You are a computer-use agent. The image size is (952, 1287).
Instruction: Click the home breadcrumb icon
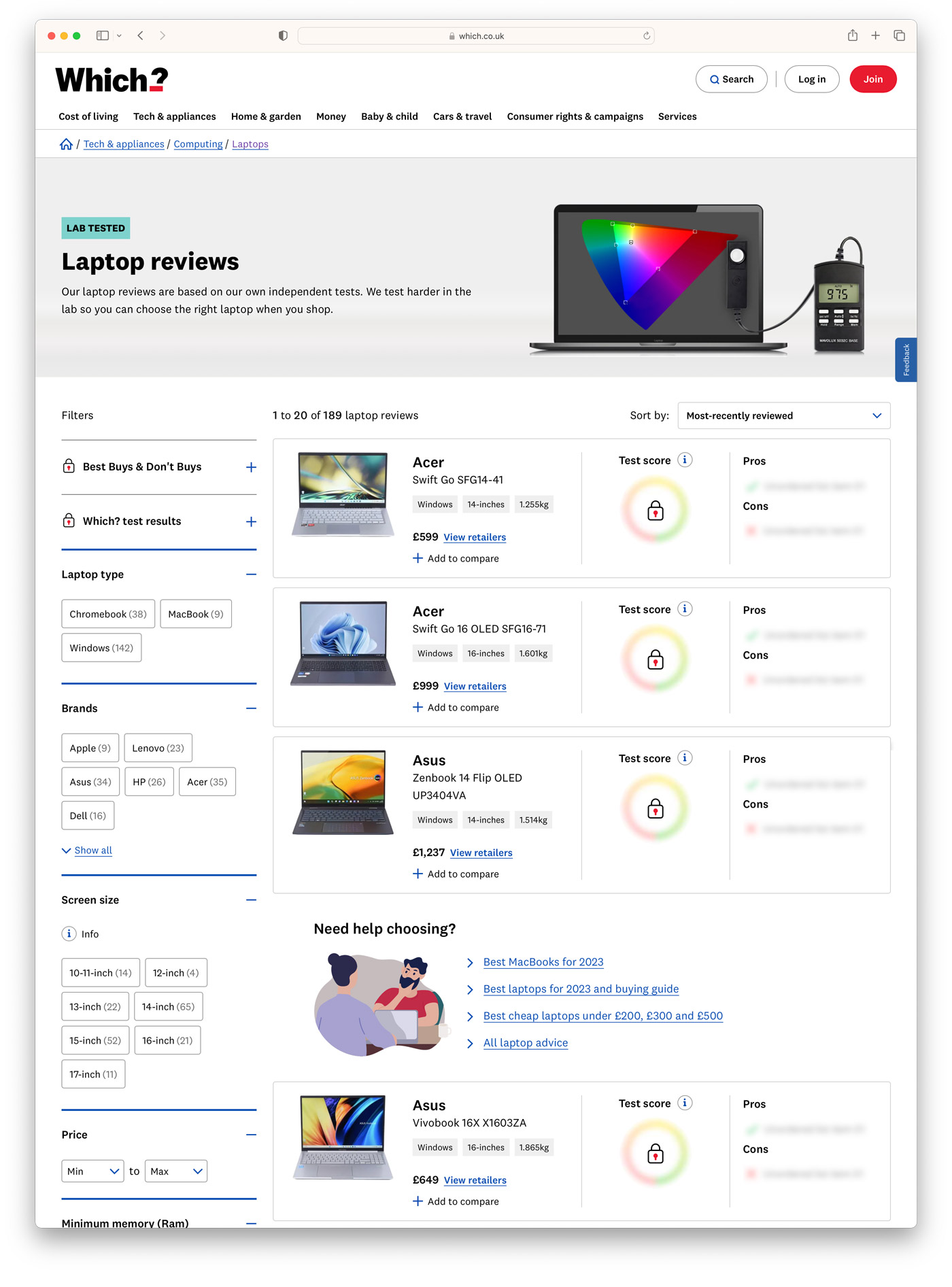pos(67,143)
